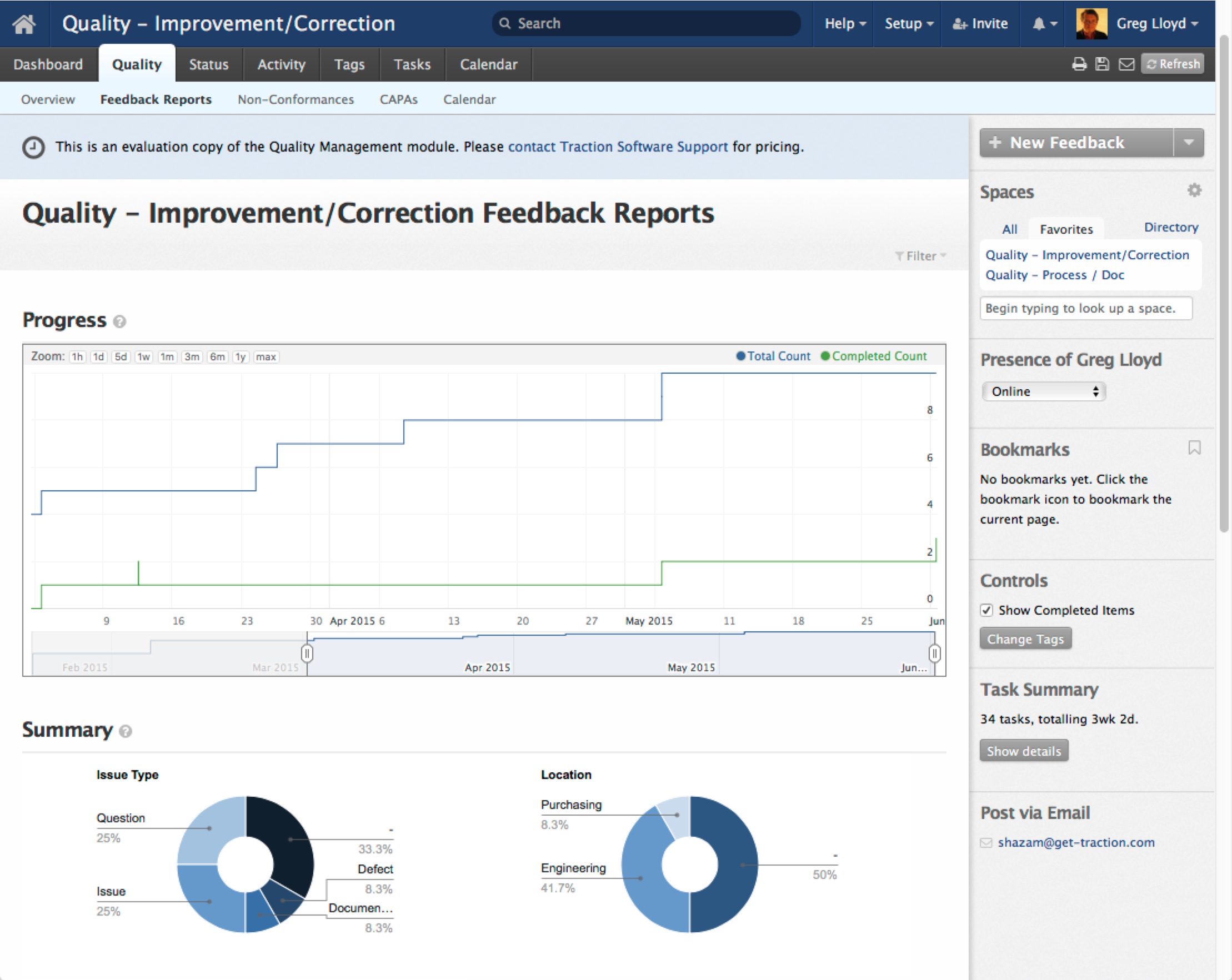Open the Activity tab
This screenshot has height=980, width=1232.
pyautogui.click(x=281, y=64)
